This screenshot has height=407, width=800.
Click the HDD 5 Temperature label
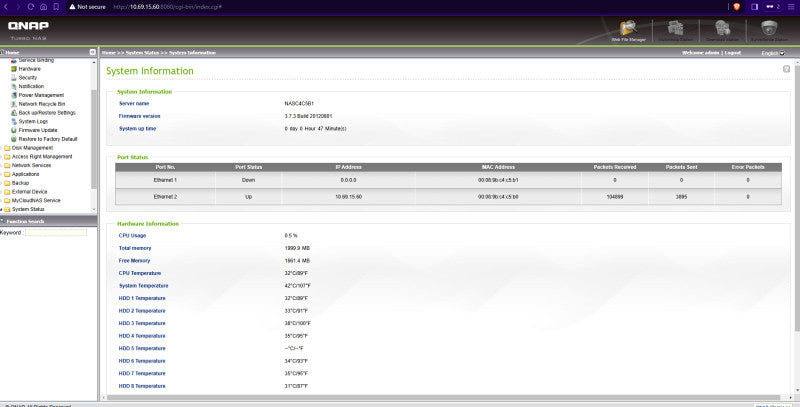(142, 348)
